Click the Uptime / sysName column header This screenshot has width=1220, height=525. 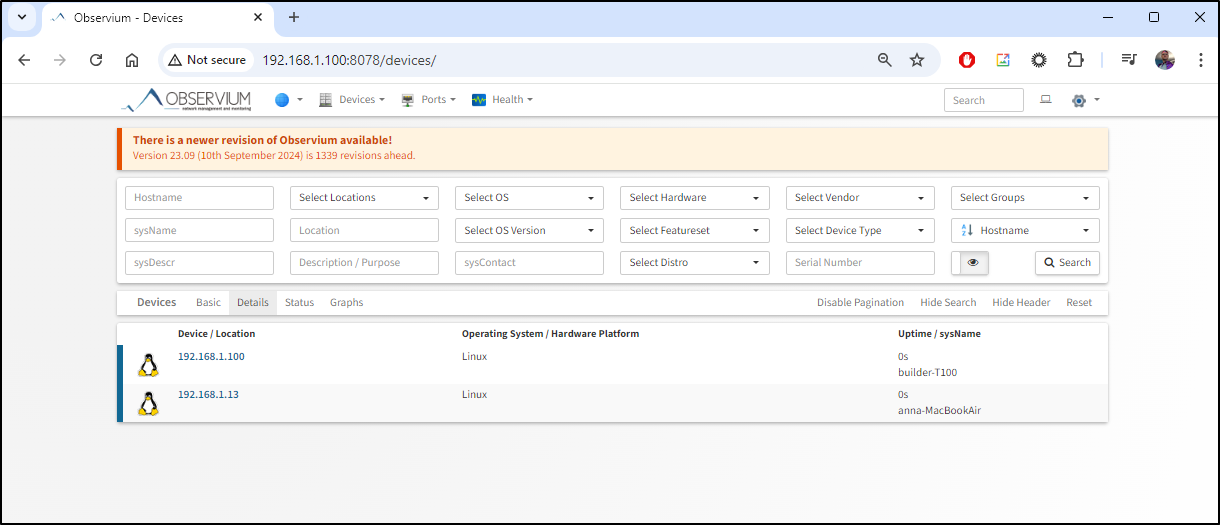click(x=939, y=333)
